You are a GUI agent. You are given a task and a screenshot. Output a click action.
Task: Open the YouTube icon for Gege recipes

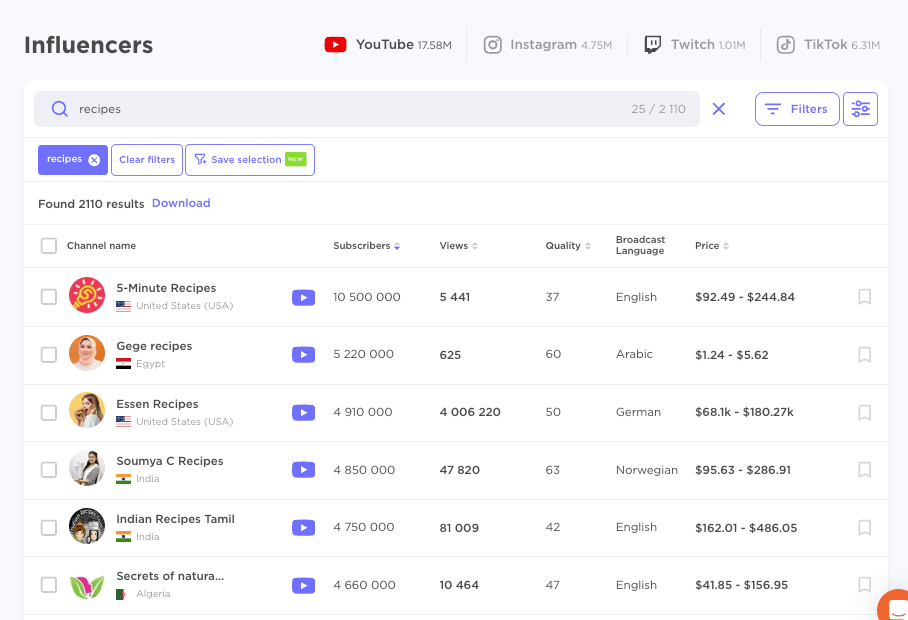coord(303,354)
